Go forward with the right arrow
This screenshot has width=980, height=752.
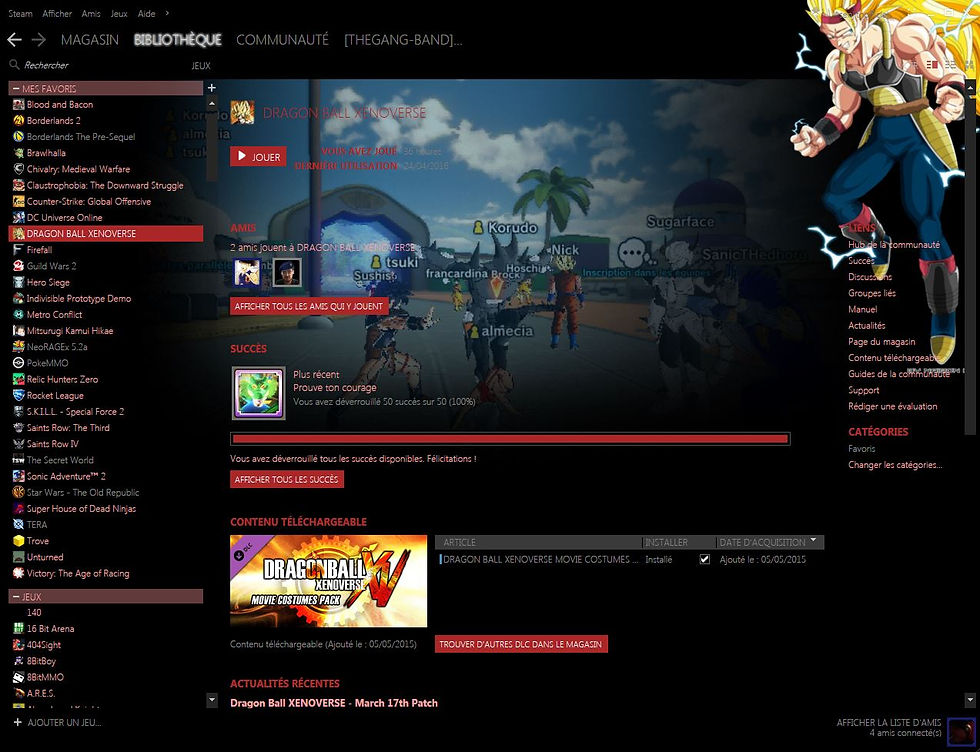(39, 40)
